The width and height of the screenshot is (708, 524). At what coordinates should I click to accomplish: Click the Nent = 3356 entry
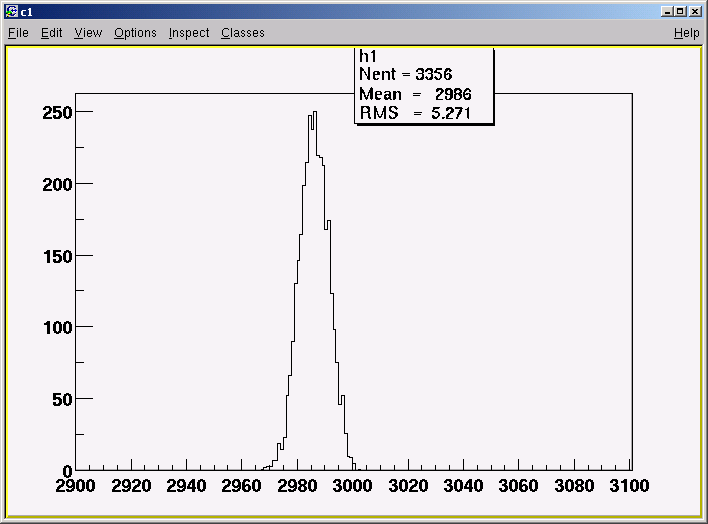click(x=405, y=74)
